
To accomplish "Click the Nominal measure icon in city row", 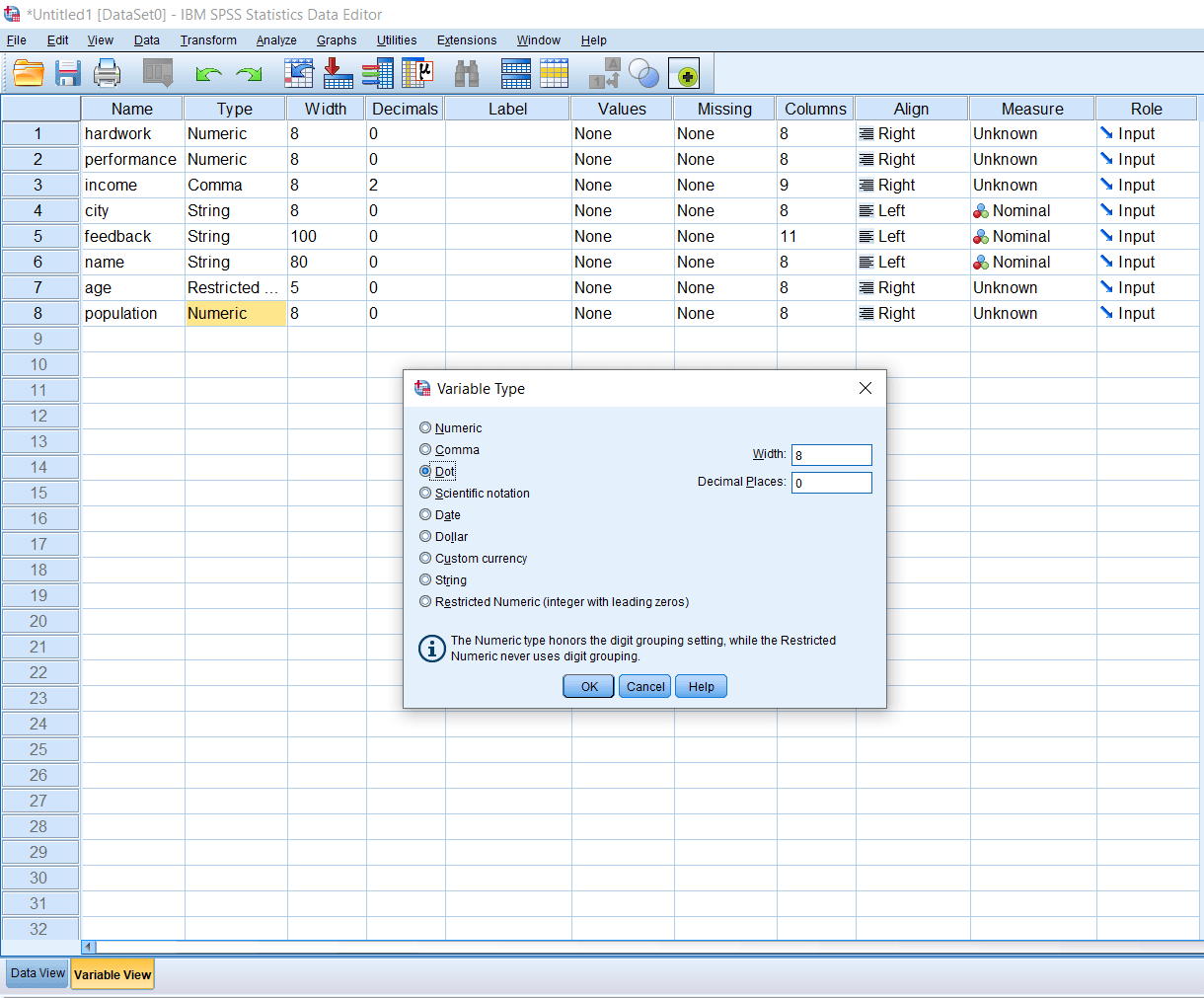I will click(981, 211).
